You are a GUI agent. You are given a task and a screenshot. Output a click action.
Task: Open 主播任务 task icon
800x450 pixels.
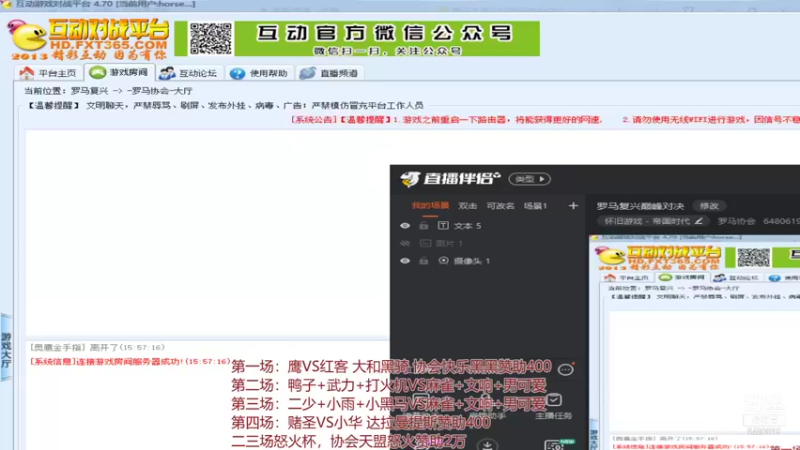point(554,407)
